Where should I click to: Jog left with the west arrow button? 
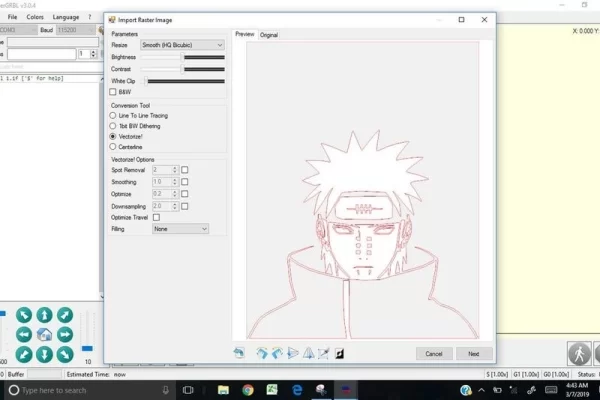click(x=24, y=335)
